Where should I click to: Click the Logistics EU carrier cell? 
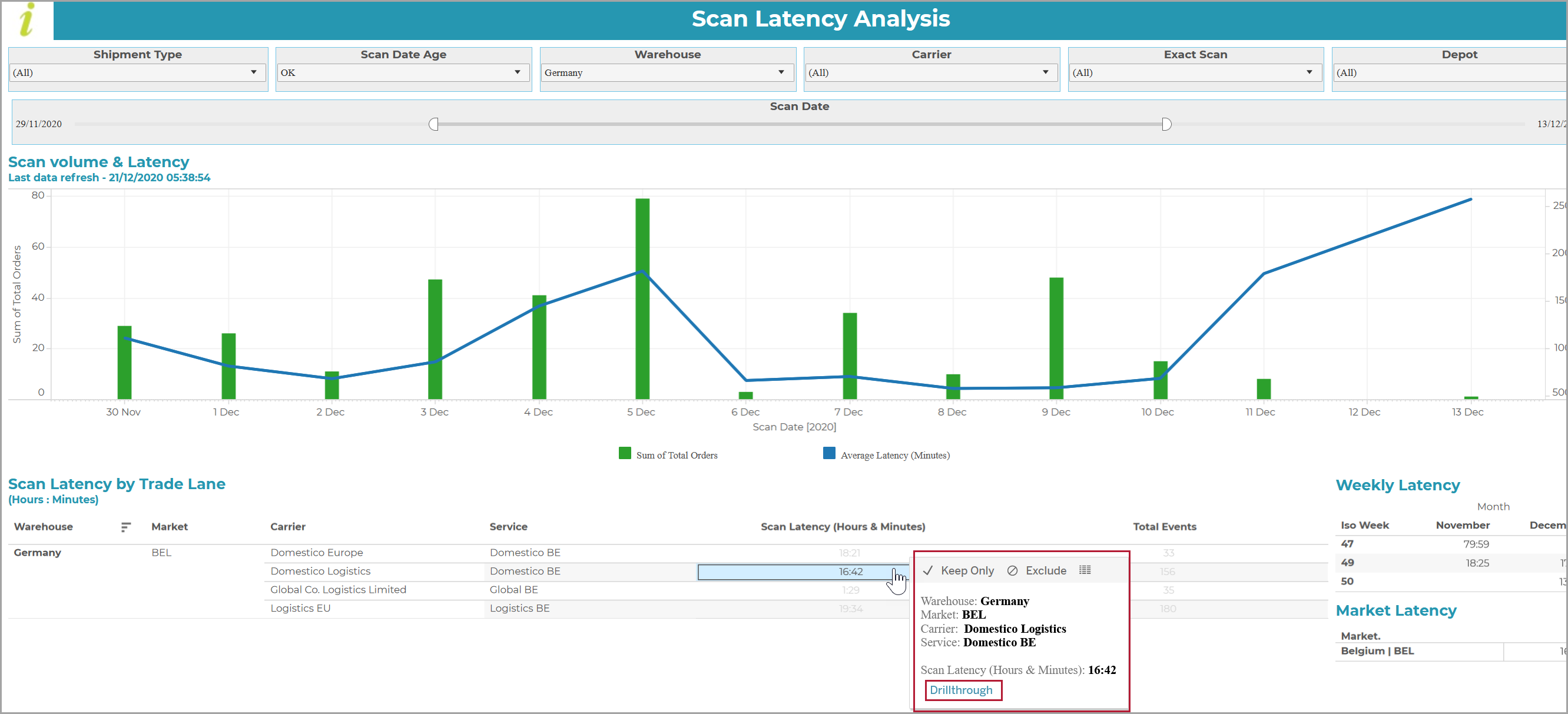(x=300, y=608)
